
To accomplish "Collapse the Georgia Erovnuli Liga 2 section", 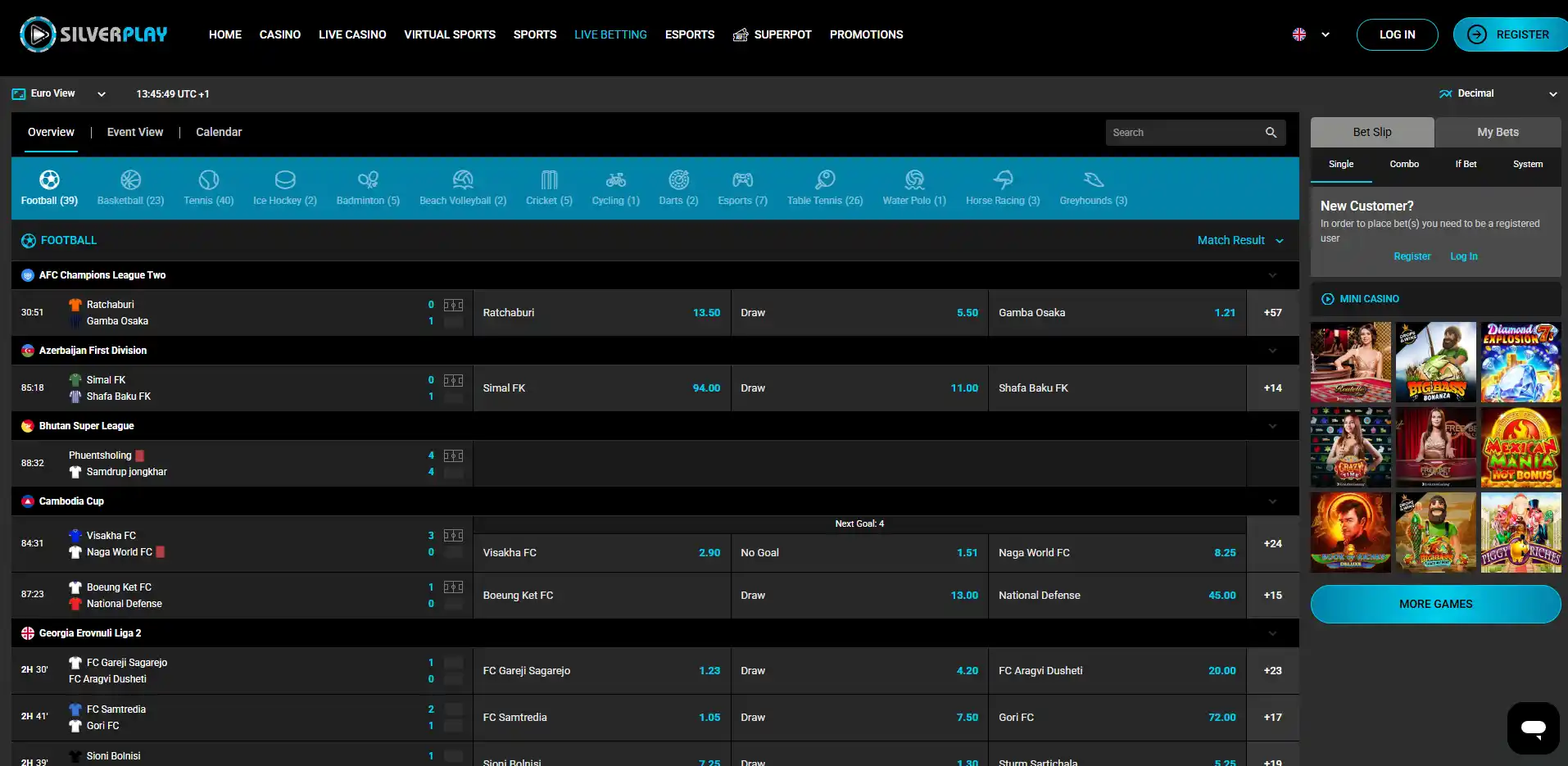I will coord(1272,633).
